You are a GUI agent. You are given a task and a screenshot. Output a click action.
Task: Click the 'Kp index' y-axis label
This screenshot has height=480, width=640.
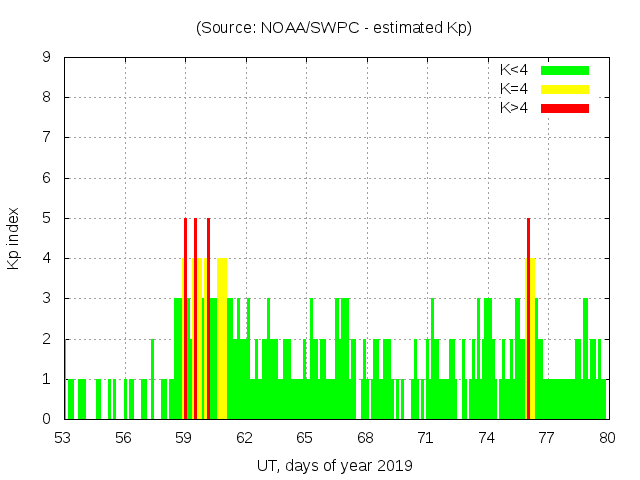pyautogui.click(x=14, y=238)
